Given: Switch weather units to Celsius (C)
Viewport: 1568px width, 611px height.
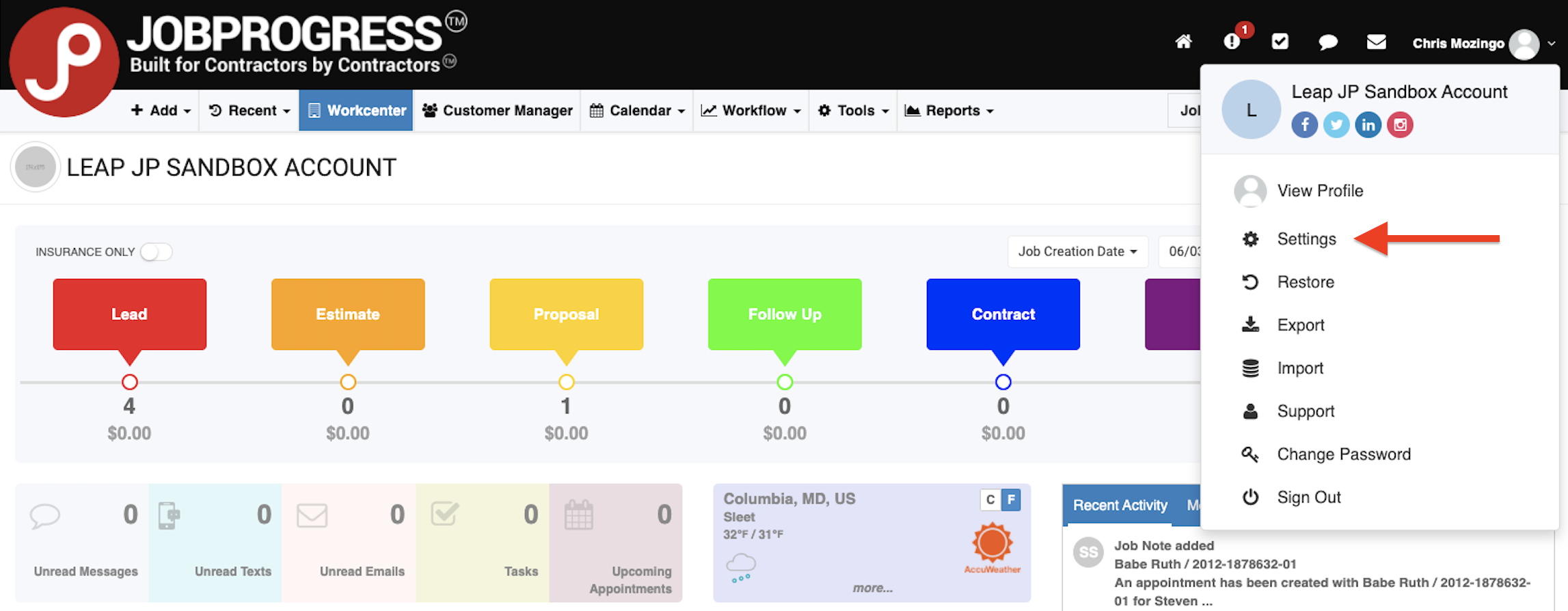Looking at the screenshot, I should pos(990,500).
